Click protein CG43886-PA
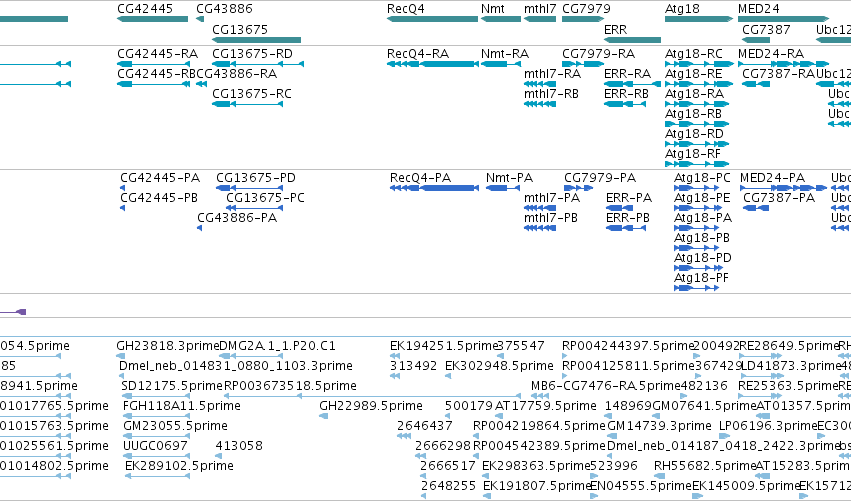 pos(237,218)
